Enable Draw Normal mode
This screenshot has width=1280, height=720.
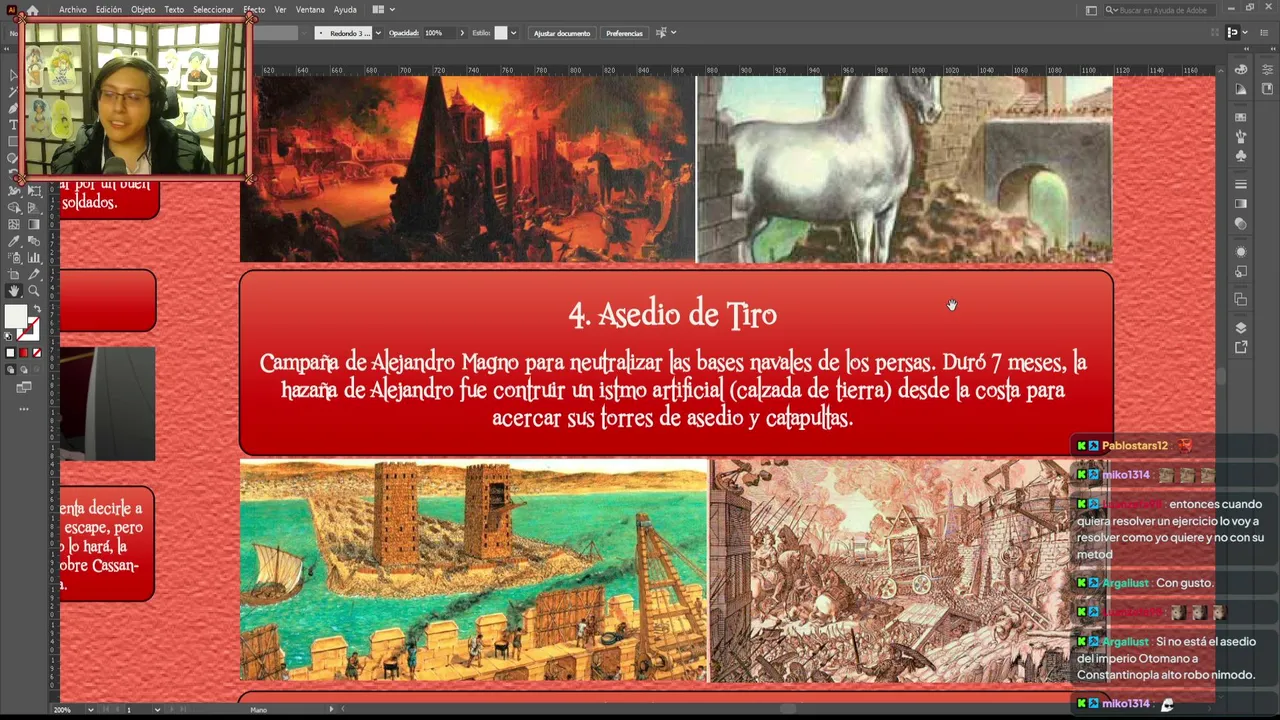click(11, 370)
